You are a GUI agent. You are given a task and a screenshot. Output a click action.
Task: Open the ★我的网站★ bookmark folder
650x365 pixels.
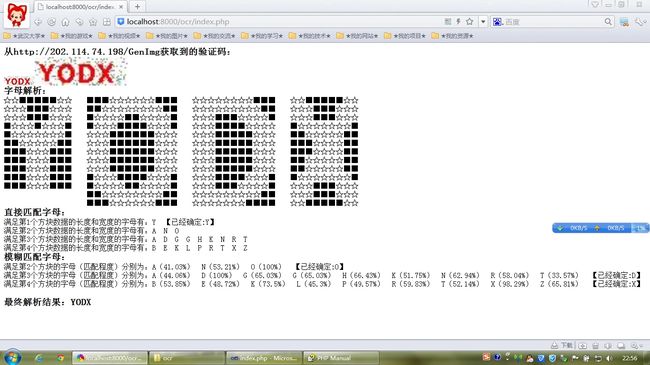pos(357,36)
